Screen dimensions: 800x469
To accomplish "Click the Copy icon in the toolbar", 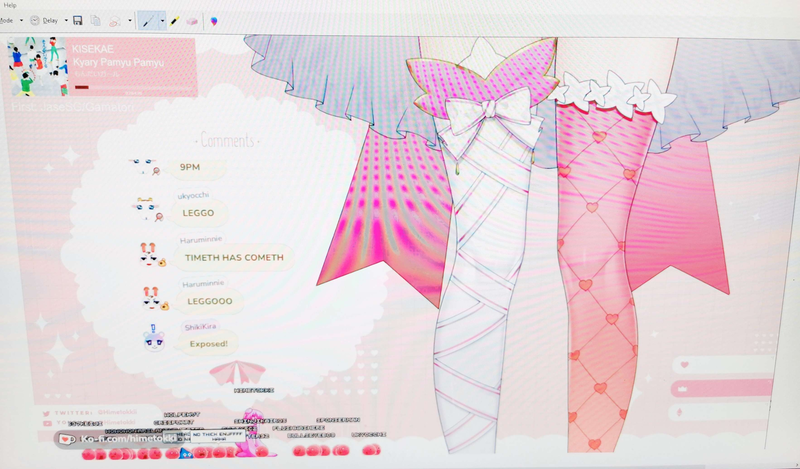I will [96, 20].
